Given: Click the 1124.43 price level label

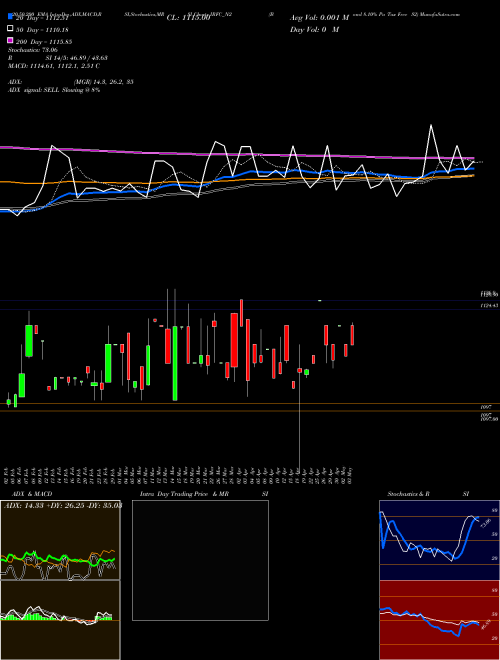Looking at the screenshot, I should click(489, 306).
